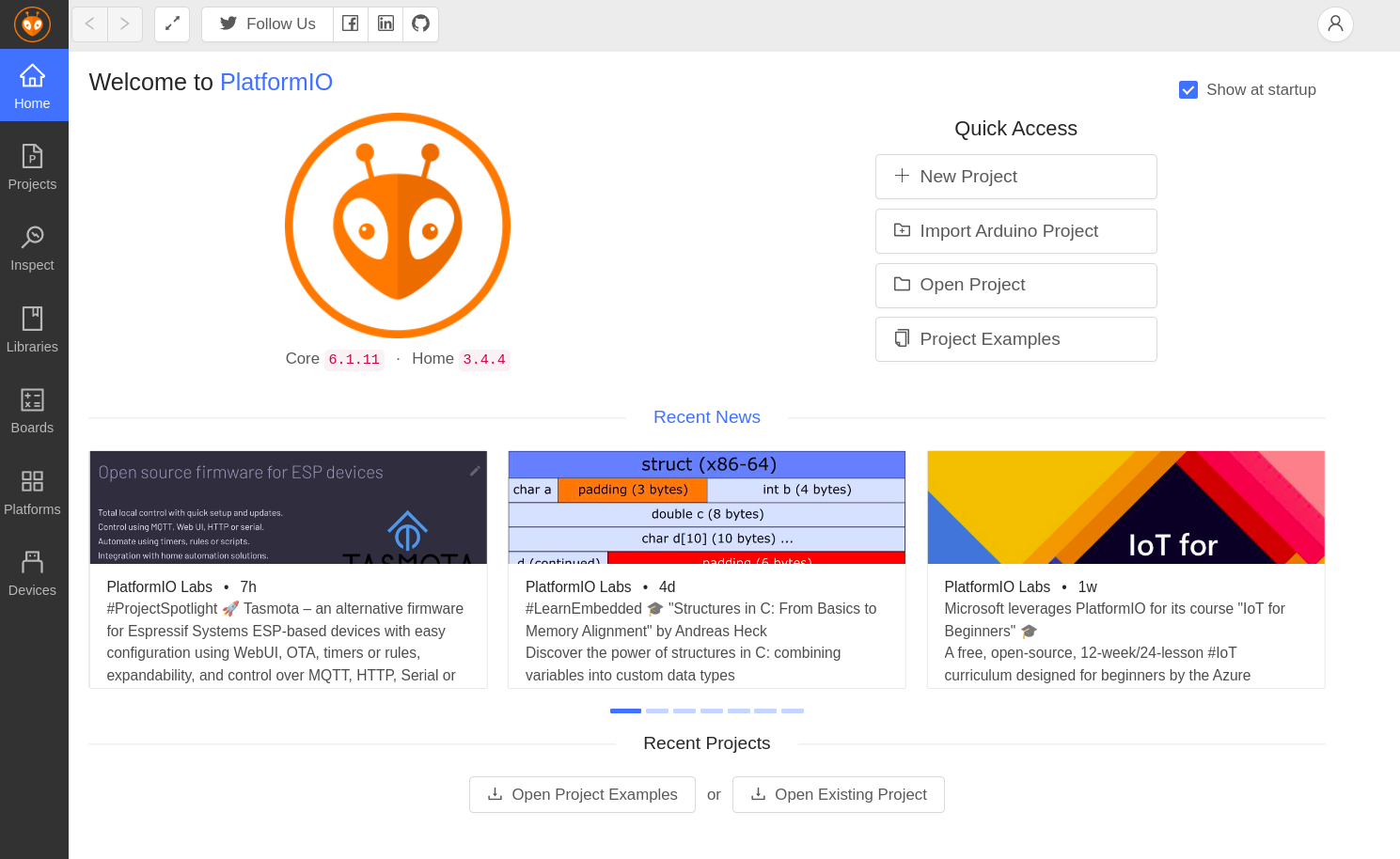1400x859 pixels.
Task: Click the large PlatformIO alien logo
Action: click(x=398, y=226)
